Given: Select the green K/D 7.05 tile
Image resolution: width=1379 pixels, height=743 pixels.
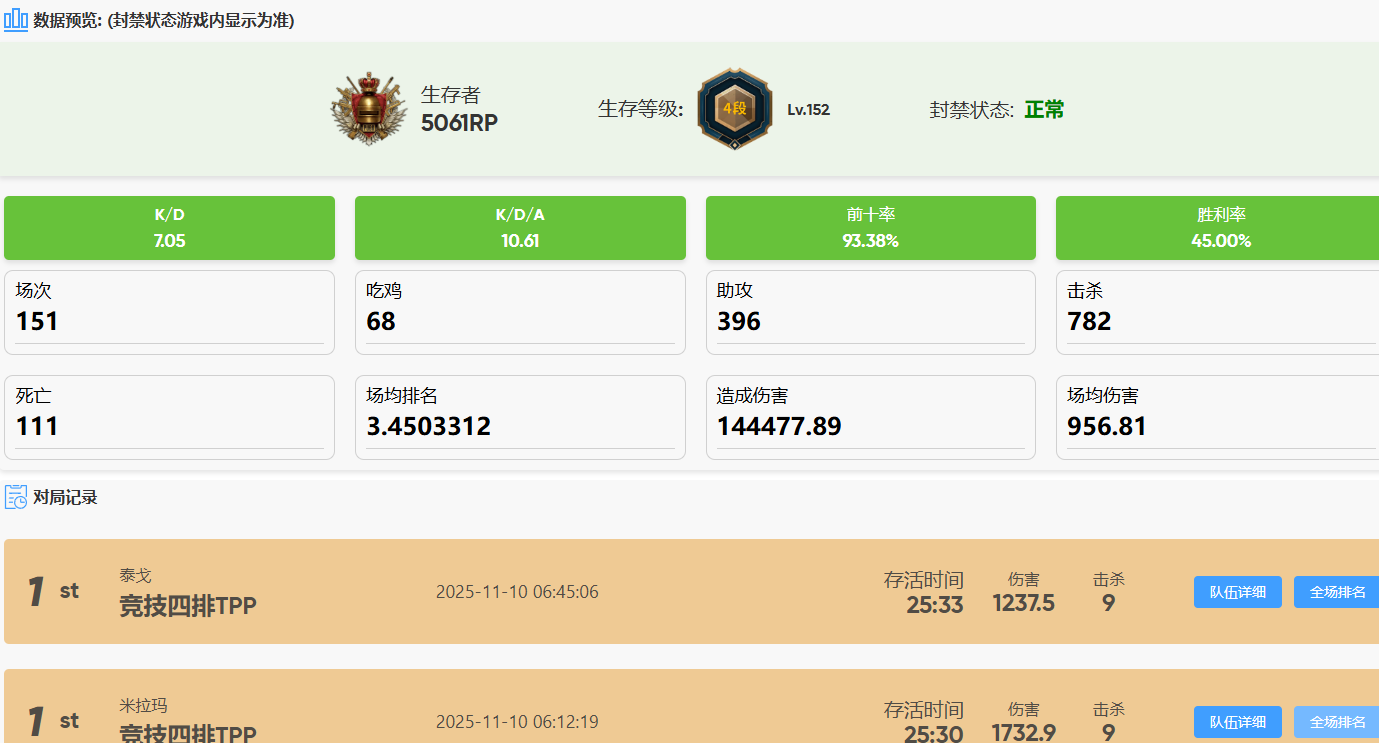Looking at the screenshot, I should click(169, 228).
